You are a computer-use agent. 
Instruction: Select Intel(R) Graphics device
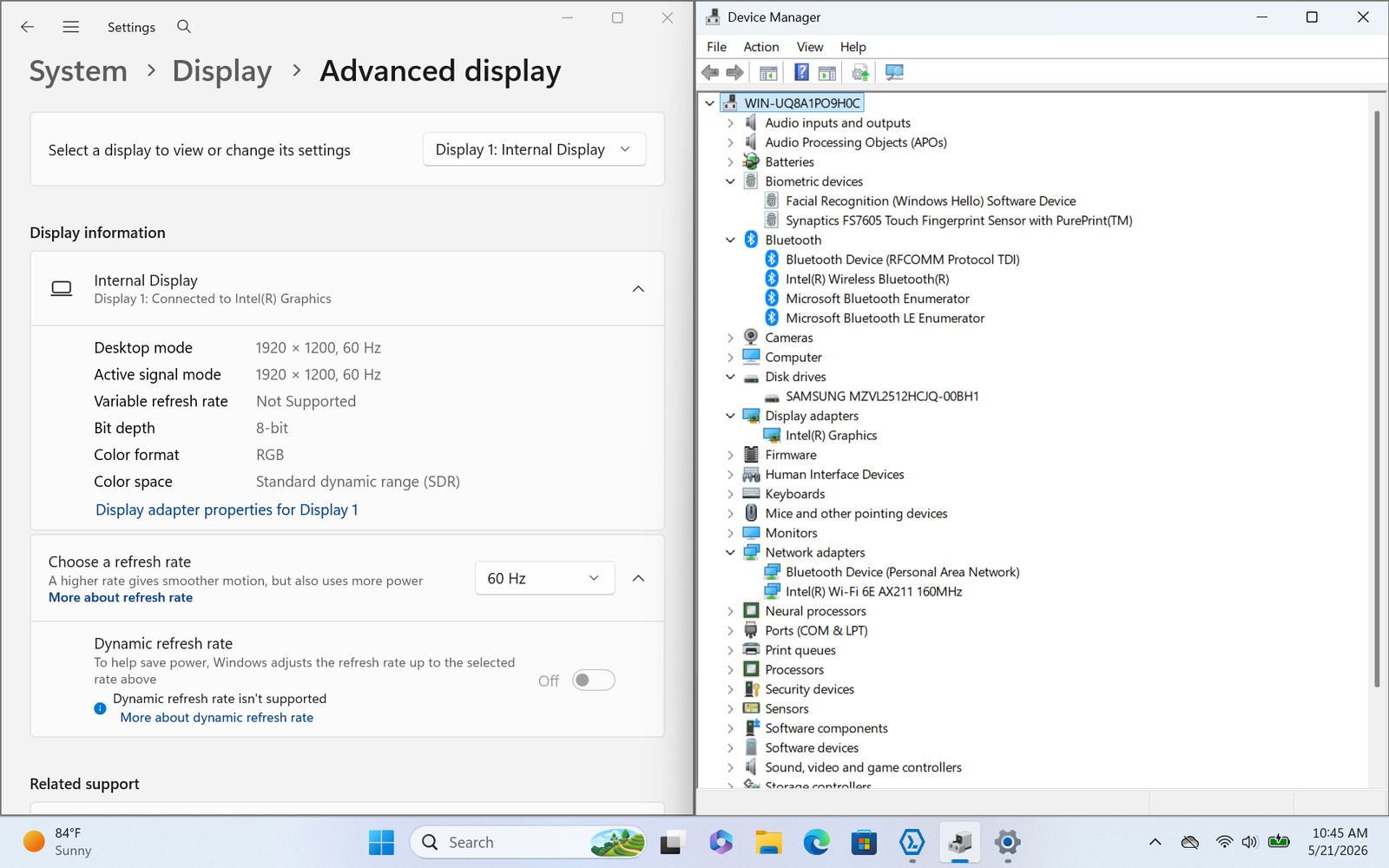point(831,436)
